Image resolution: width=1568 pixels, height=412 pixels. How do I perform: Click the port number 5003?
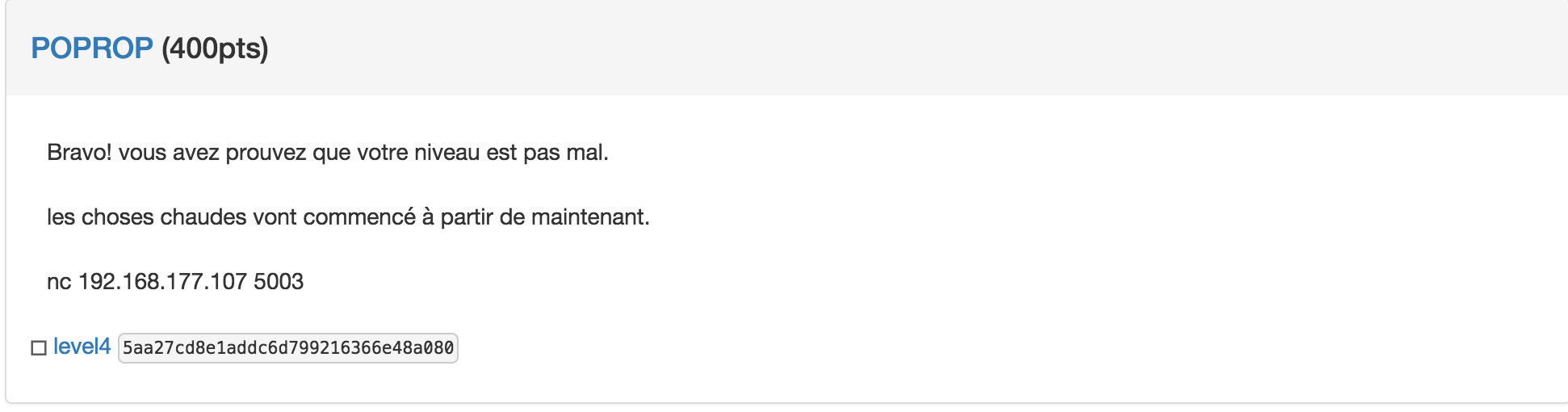pos(279,281)
